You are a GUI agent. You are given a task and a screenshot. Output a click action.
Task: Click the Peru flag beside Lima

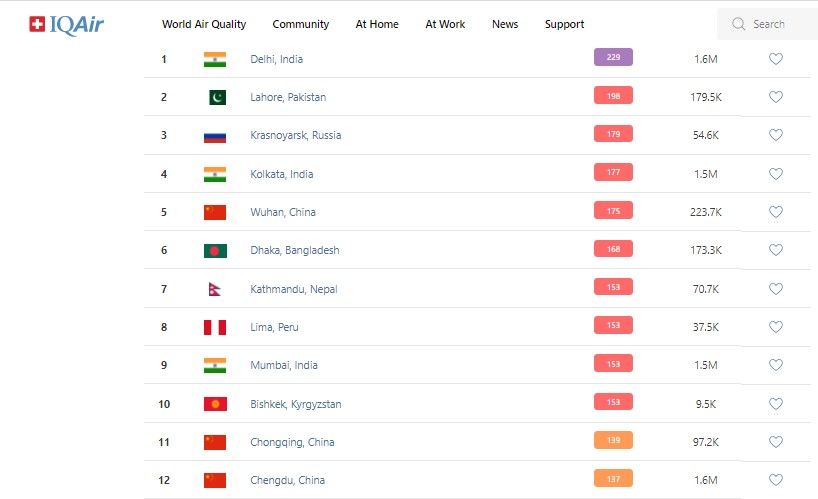(x=215, y=327)
